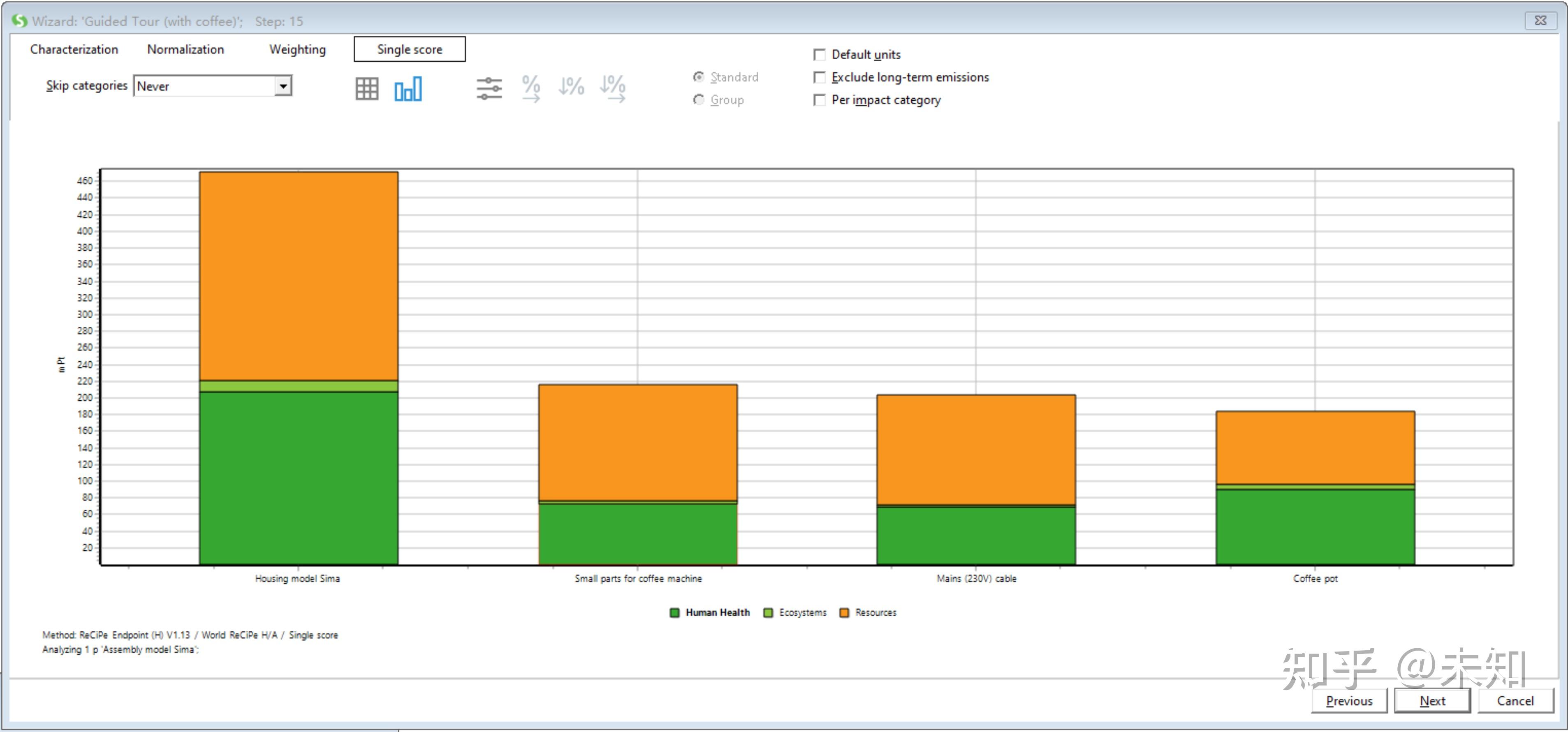This screenshot has height=732, width=1568.
Task: Select the bar chart view icon
Action: pyautogui.click(x=408, y=89)
